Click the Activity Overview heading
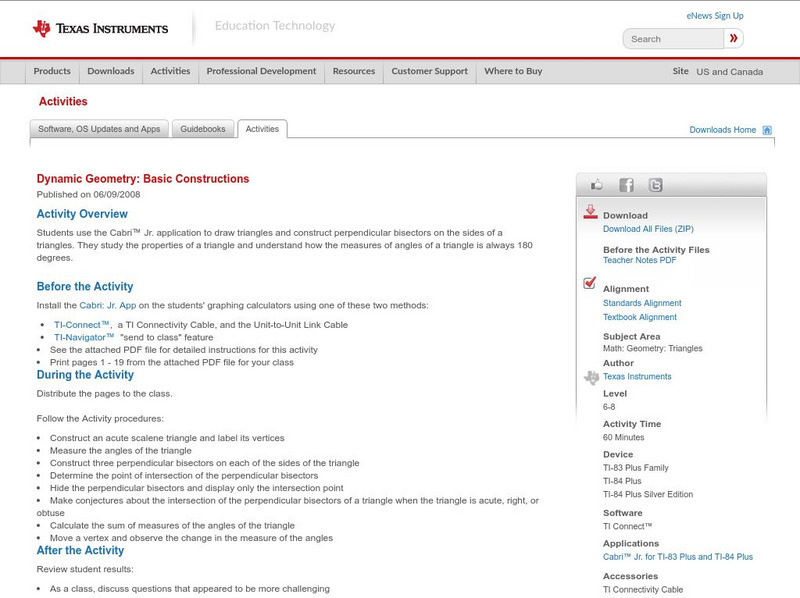This screenshot has height=598, width=800. [x=82, y=214]
